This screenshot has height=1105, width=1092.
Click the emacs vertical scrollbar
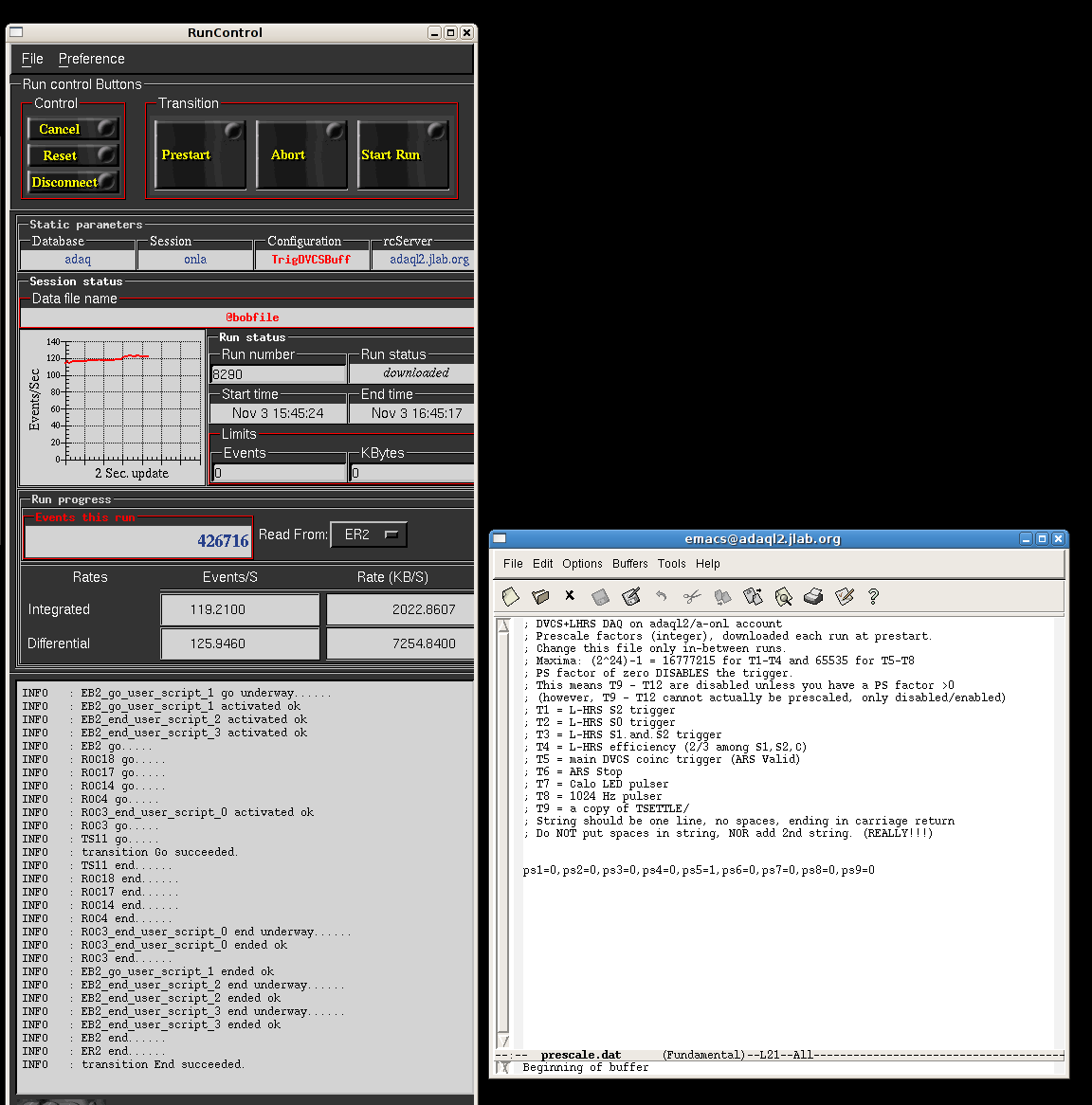503,832
